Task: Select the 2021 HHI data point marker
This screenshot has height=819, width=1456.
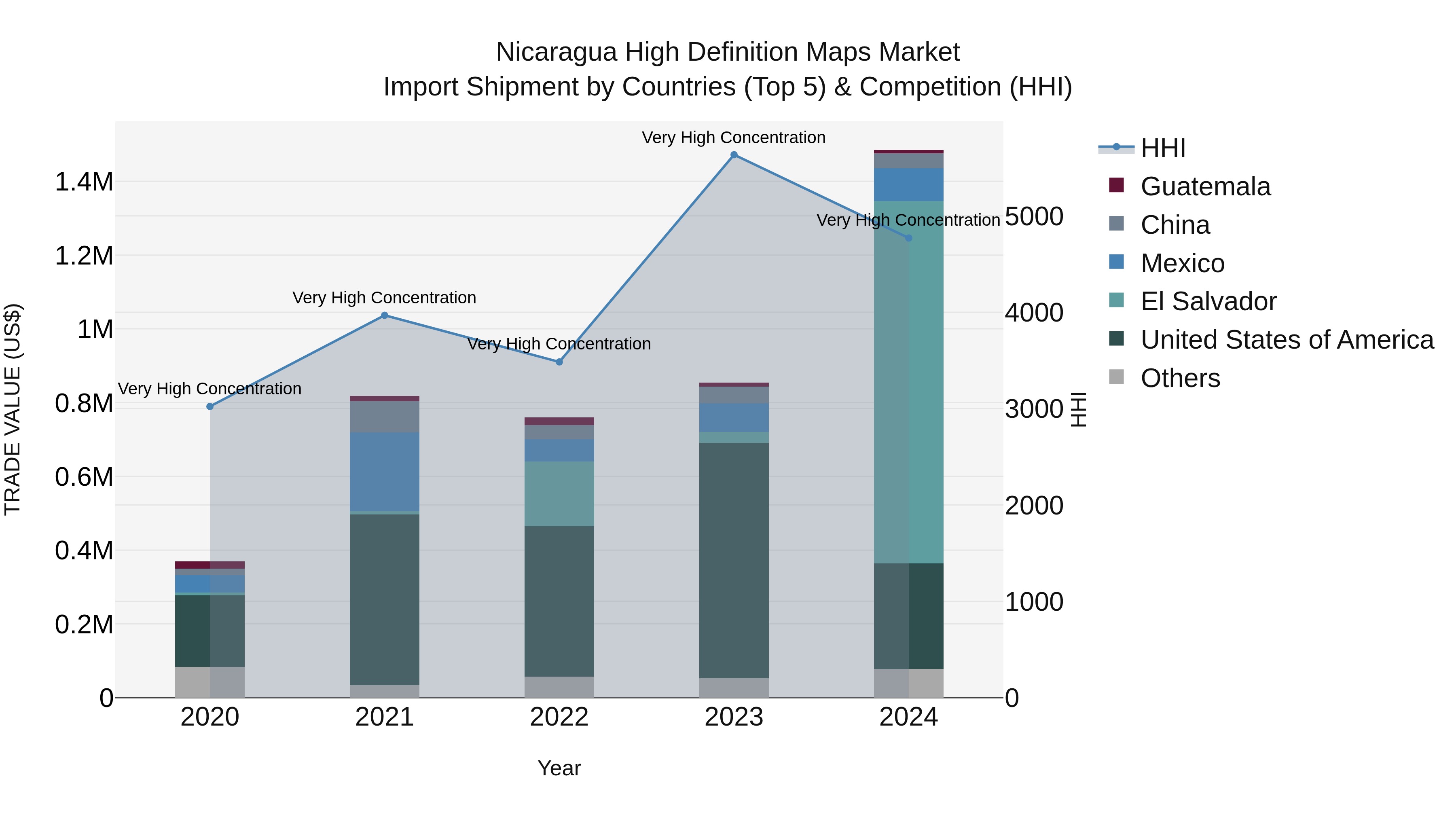Action: (x=384, y=315)
